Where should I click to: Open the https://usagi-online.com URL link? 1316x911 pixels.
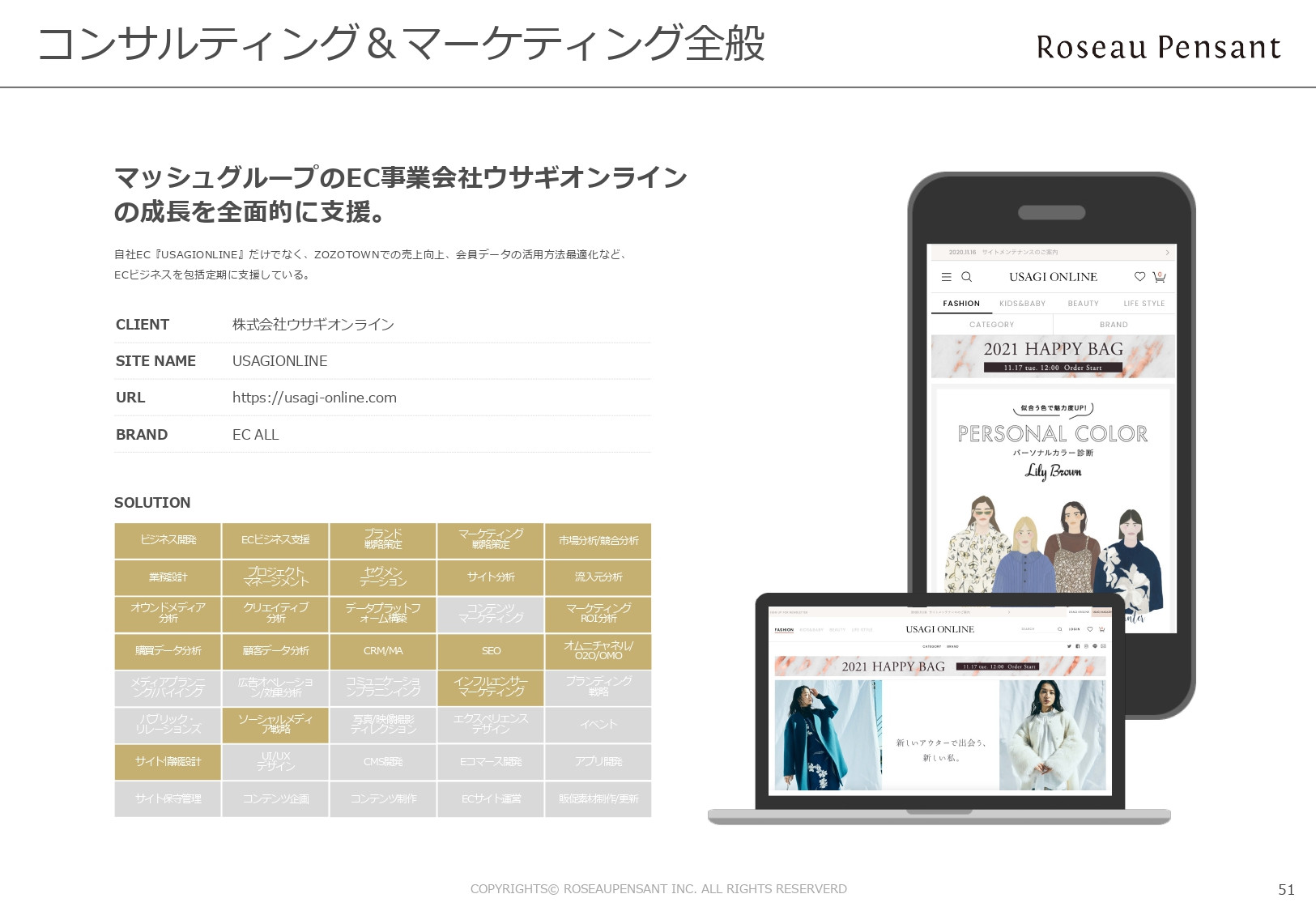[x=314, y=397]
